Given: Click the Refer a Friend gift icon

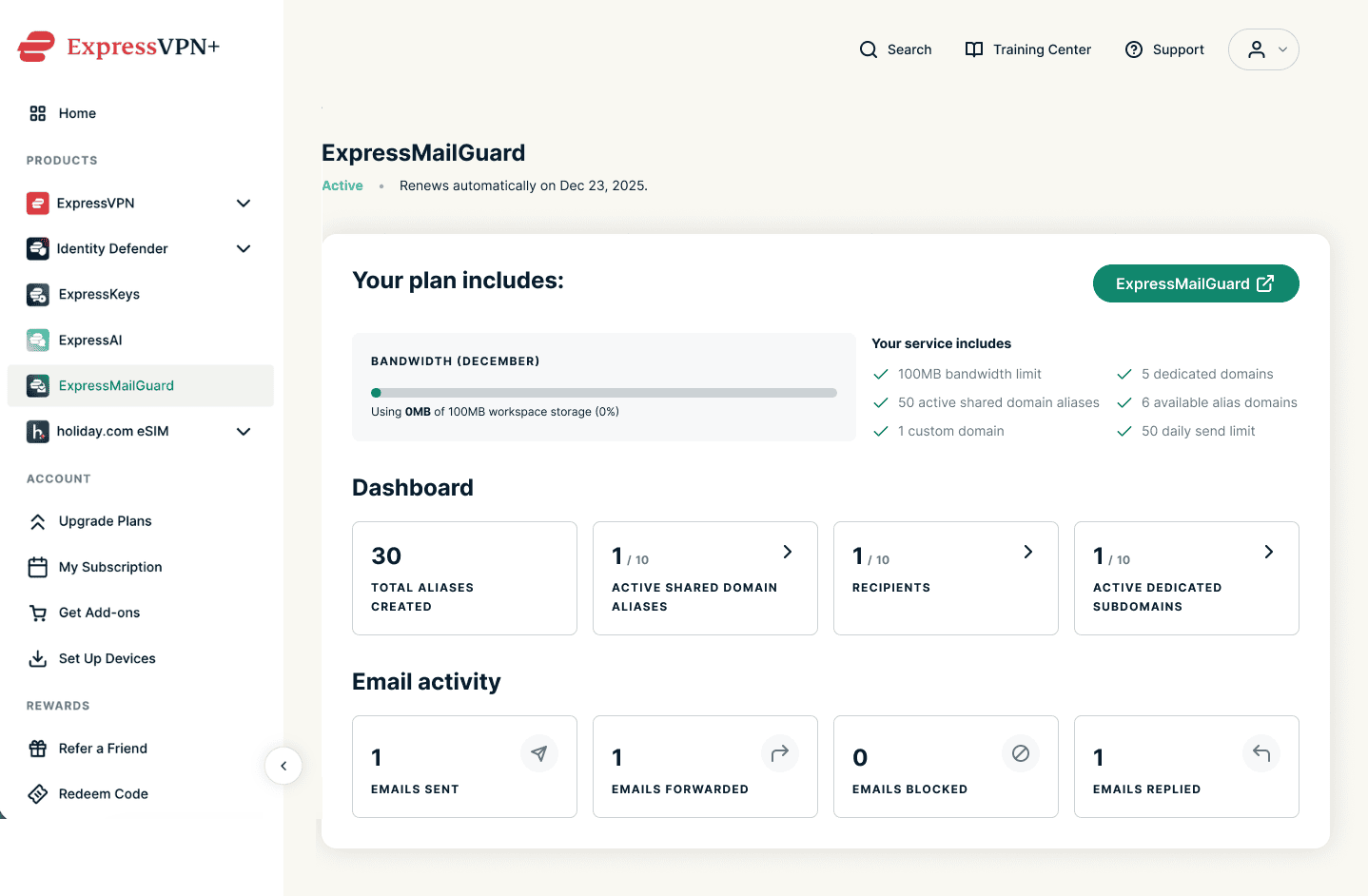Looking at the screenshot, I should click(38, 749).
